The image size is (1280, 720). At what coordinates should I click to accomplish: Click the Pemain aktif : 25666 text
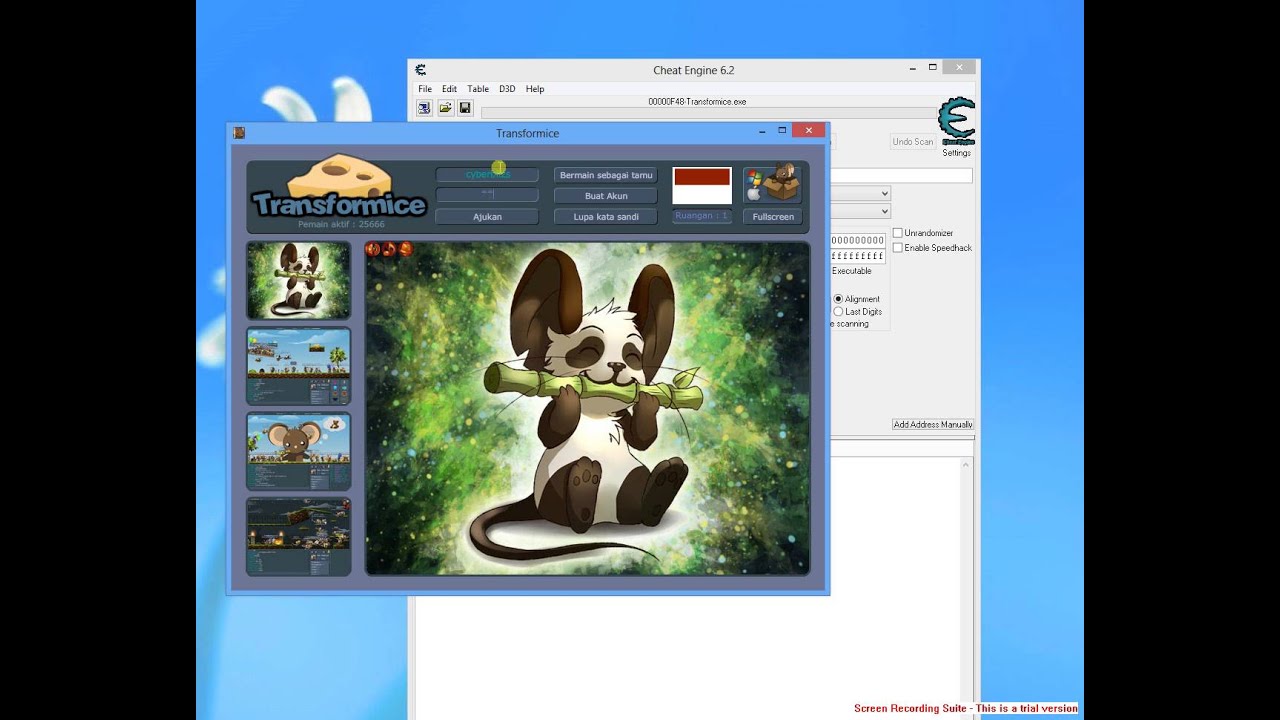(x=341, y=225)
